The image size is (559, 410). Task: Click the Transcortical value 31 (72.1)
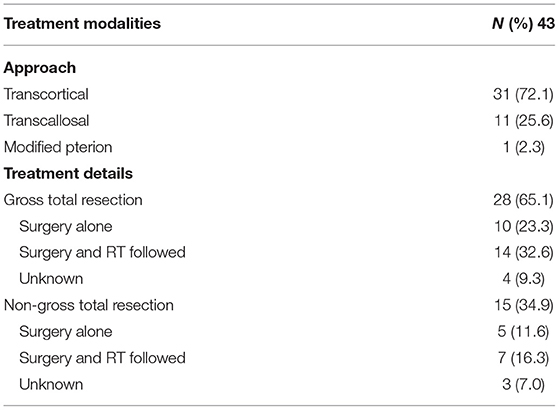pos(523,94)
